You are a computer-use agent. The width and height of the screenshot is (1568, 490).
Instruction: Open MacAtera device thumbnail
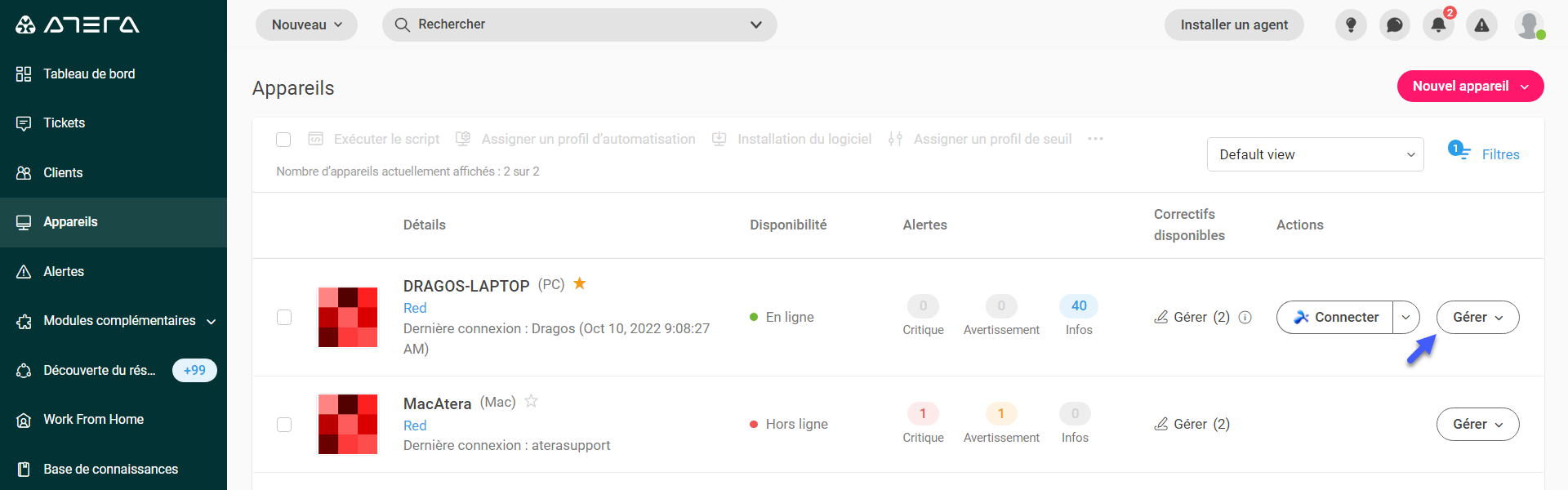point(348,424)
